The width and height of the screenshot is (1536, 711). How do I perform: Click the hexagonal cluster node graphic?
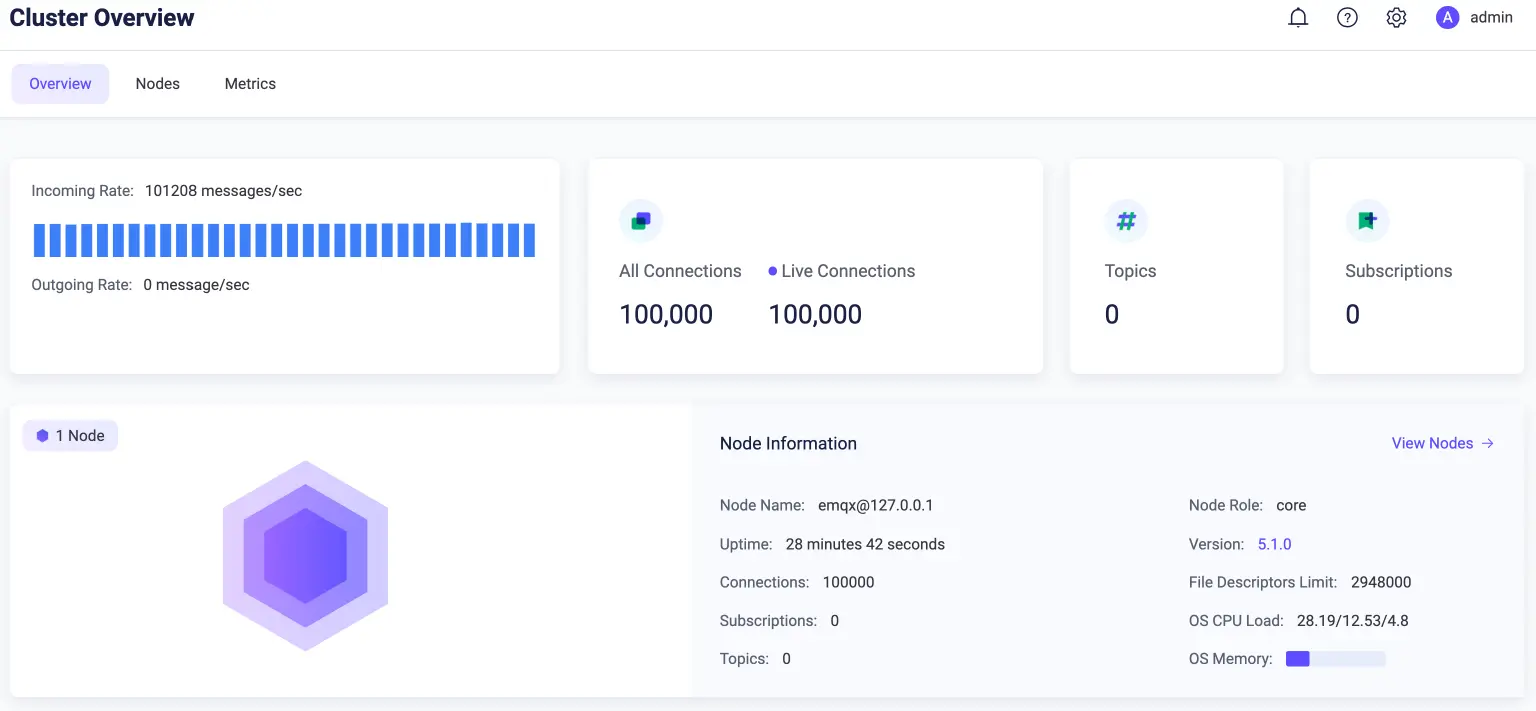click(x=305, y=556)
